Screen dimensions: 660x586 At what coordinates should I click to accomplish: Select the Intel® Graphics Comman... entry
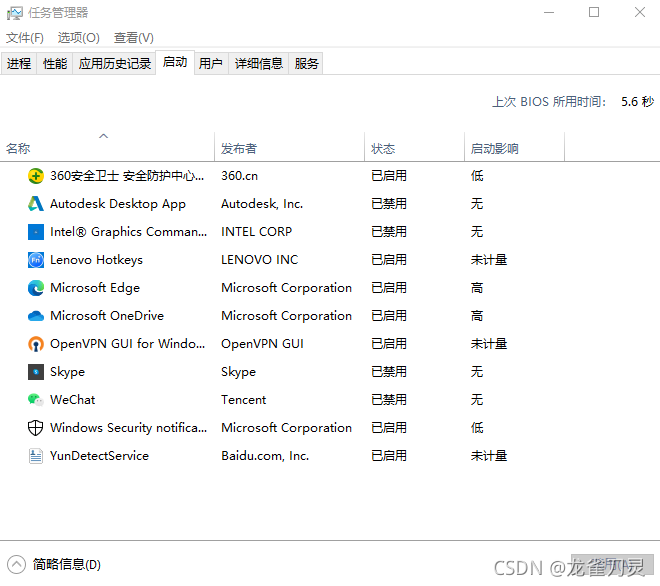tap(129, 232)
